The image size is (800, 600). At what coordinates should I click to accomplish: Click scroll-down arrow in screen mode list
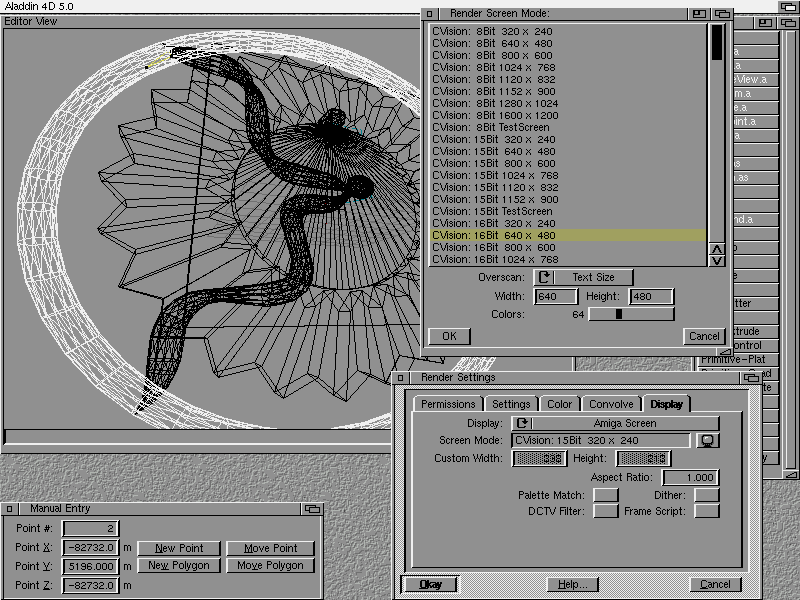point(716,261)
